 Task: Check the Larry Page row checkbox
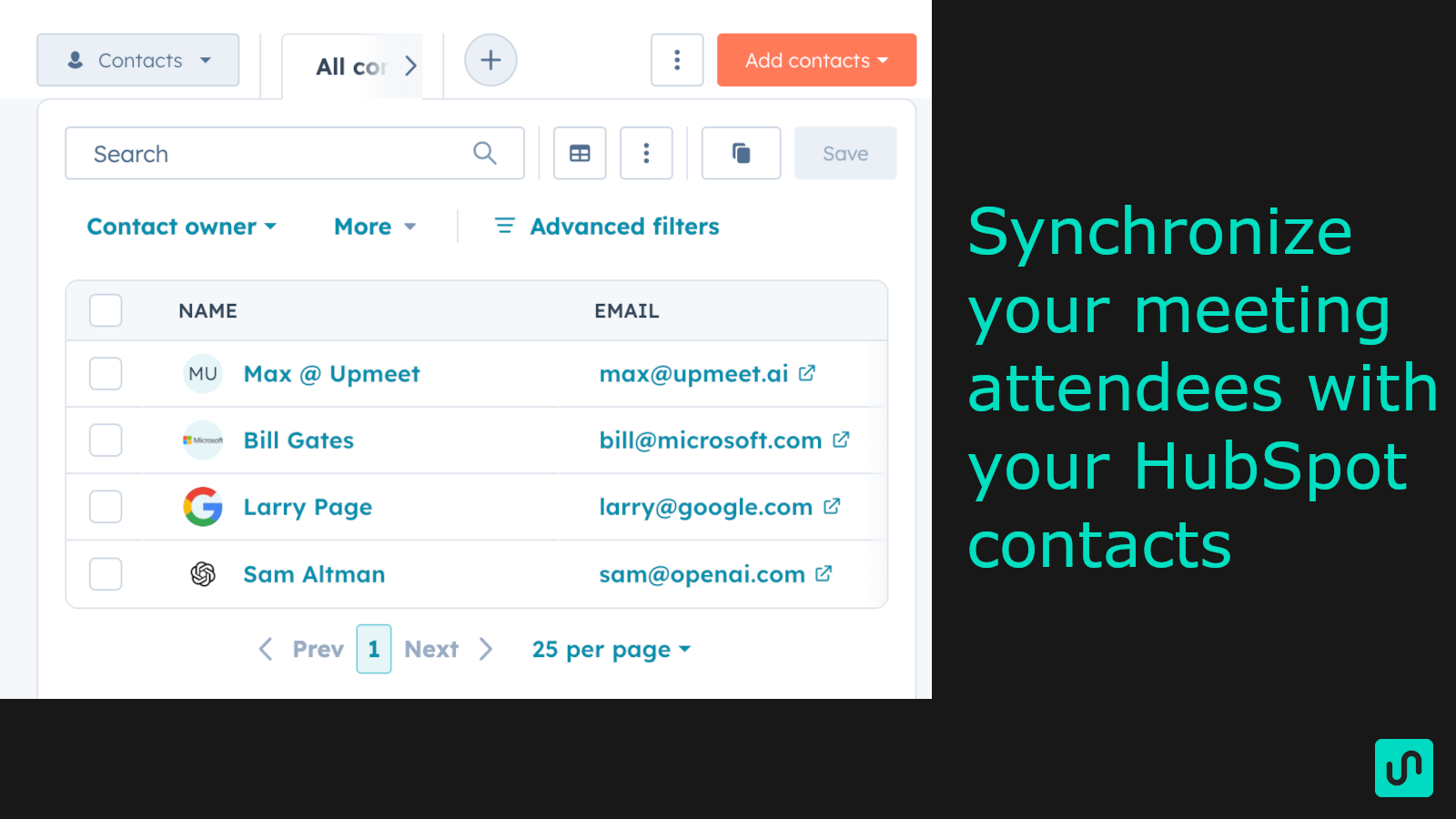pyautogui.click(x=106, y=507)
